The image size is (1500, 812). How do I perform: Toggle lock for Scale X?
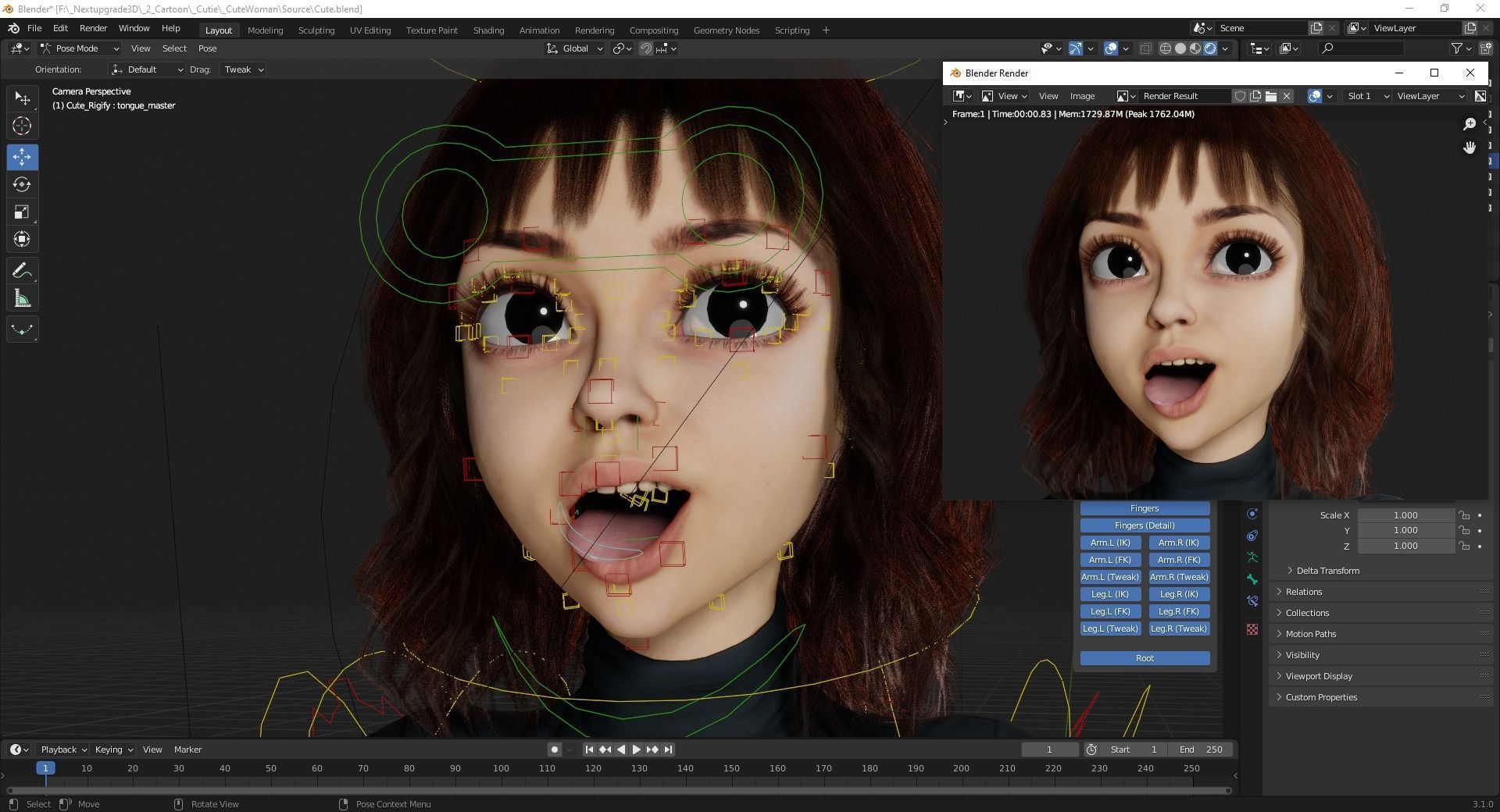pyautogui.click(x=1465, y=515)
